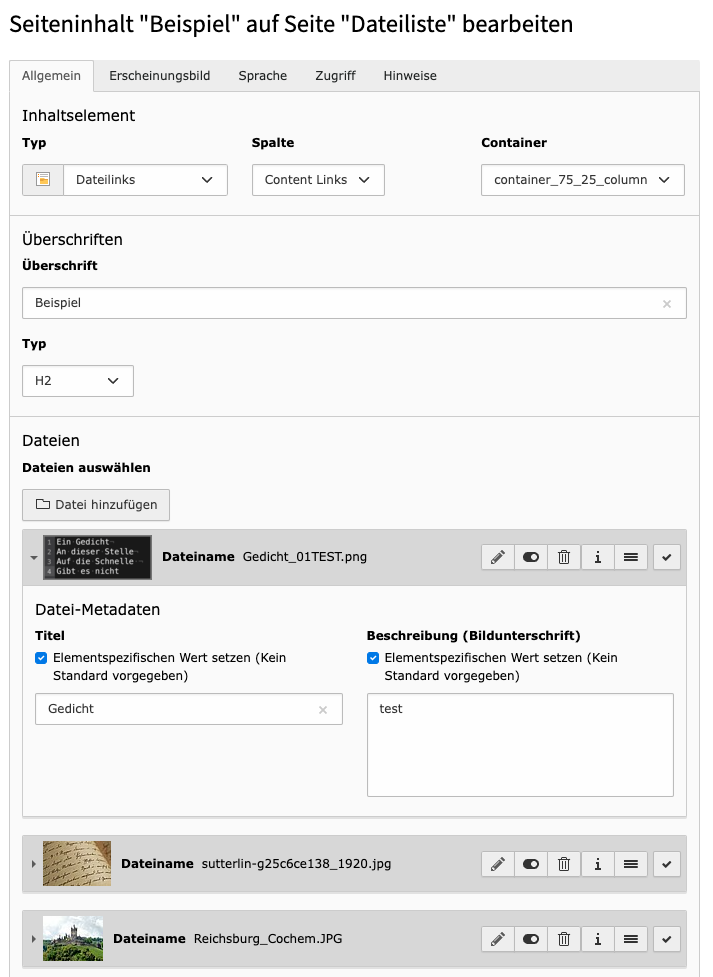This screenshot has height=977, width=713.
Task: Clear the Titel Gedicht field with x
Action: point(323,710)
